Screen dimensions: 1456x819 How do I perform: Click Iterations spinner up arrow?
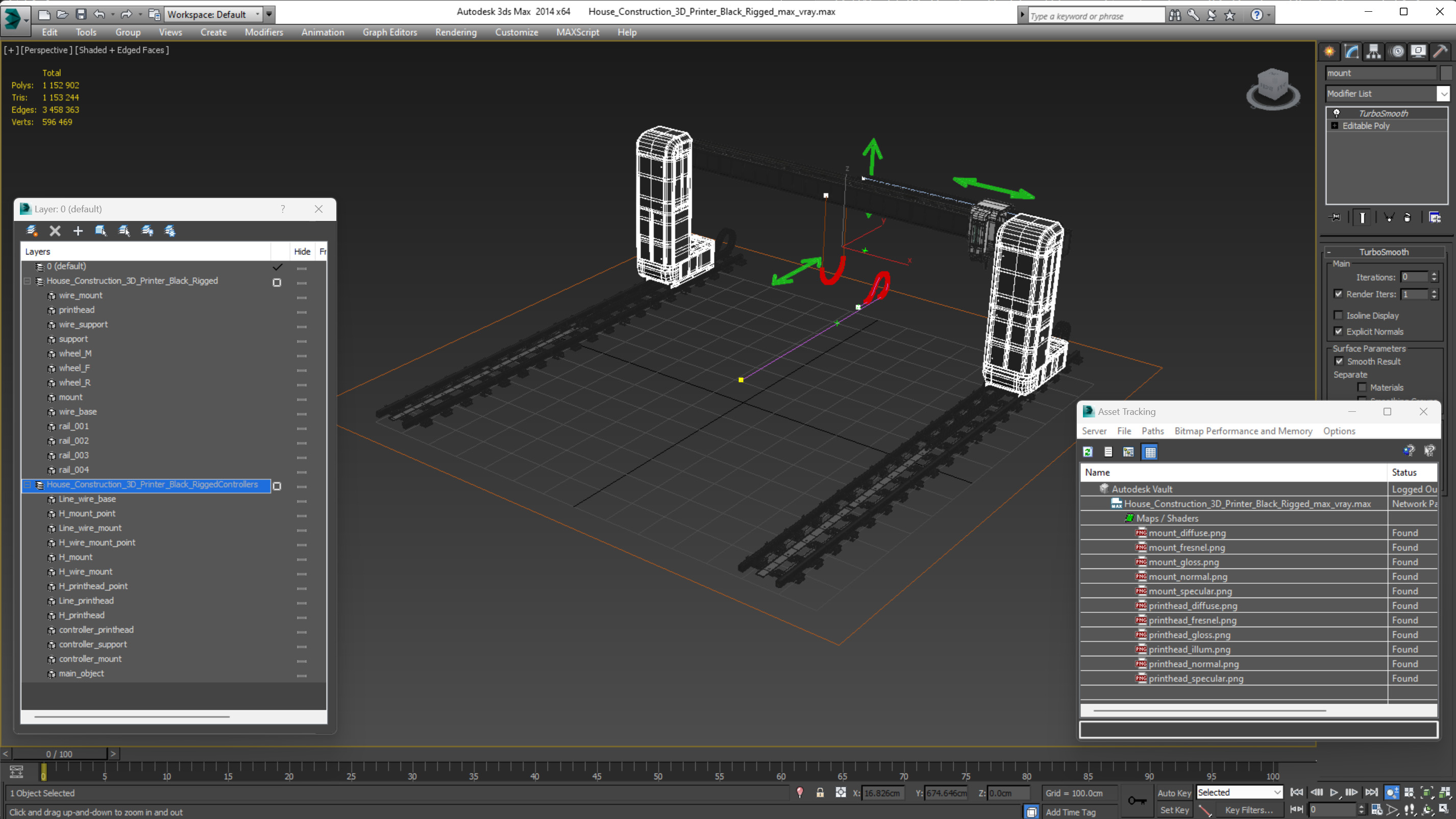click(1434, 274)
